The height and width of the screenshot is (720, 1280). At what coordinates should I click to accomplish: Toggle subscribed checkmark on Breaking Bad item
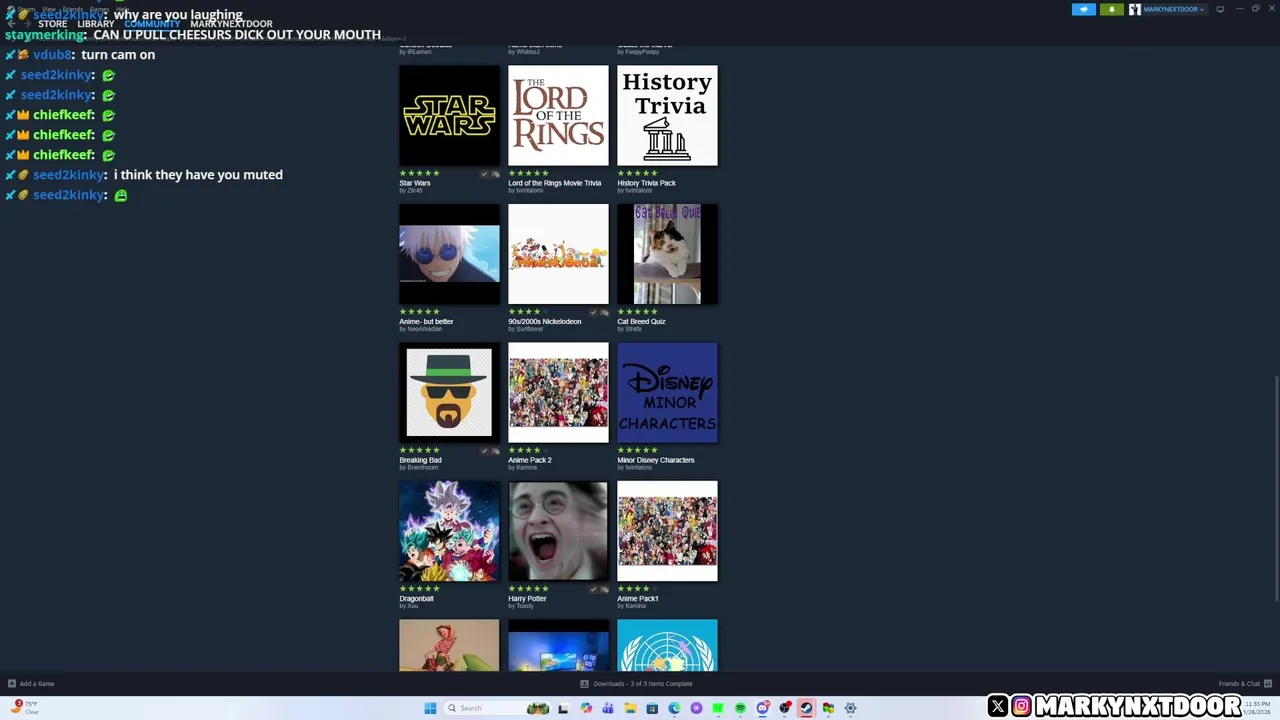tap(485, 451)
